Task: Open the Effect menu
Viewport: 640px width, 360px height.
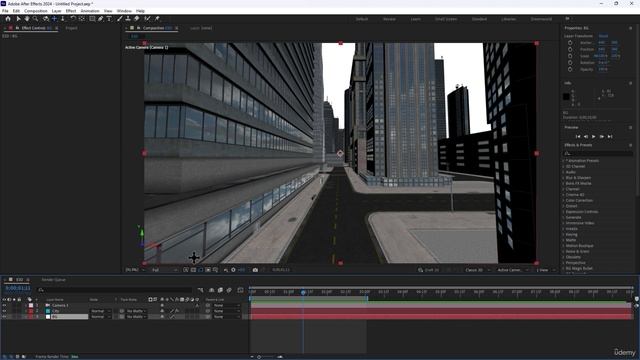Action: 71,11
